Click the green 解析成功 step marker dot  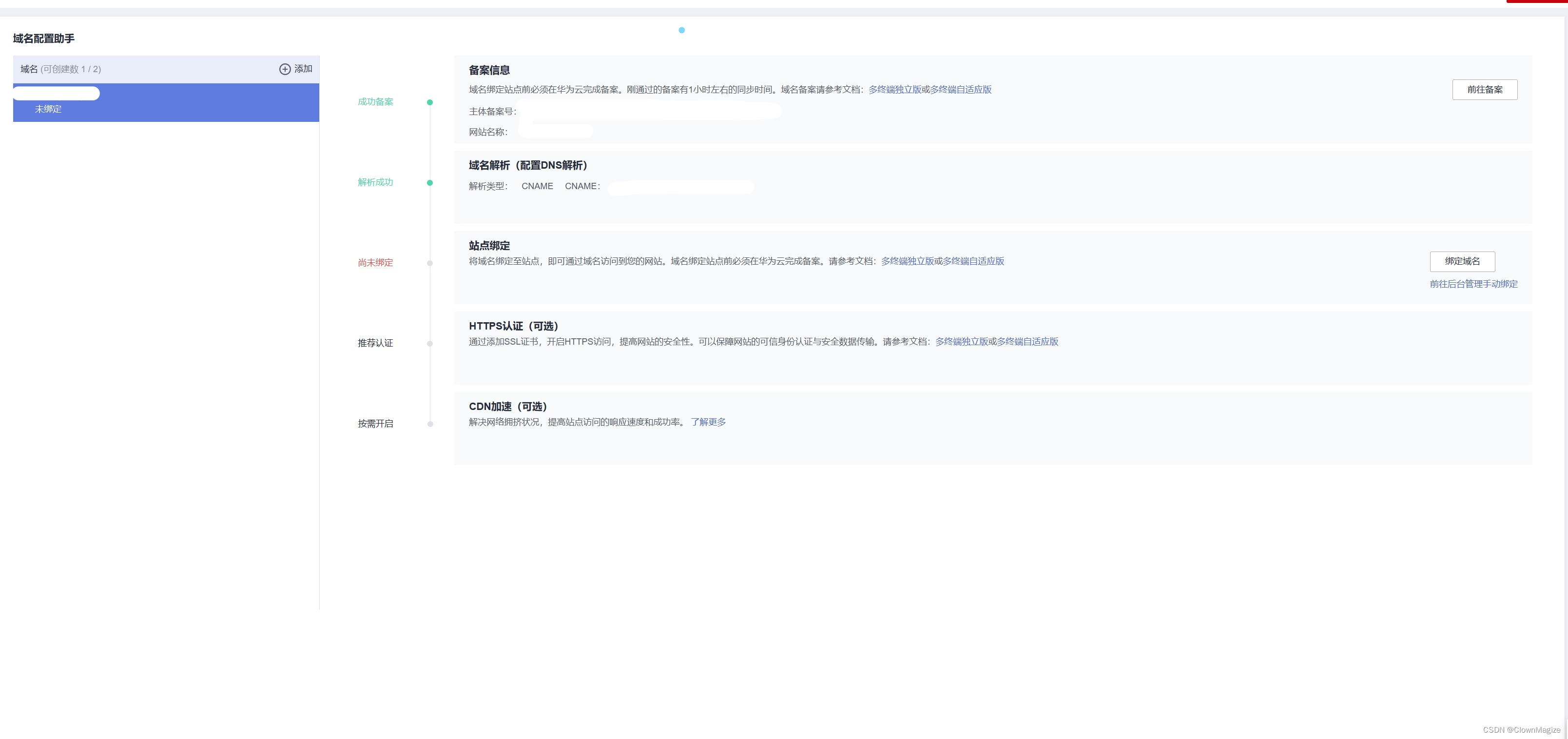[x=430, y=183]
